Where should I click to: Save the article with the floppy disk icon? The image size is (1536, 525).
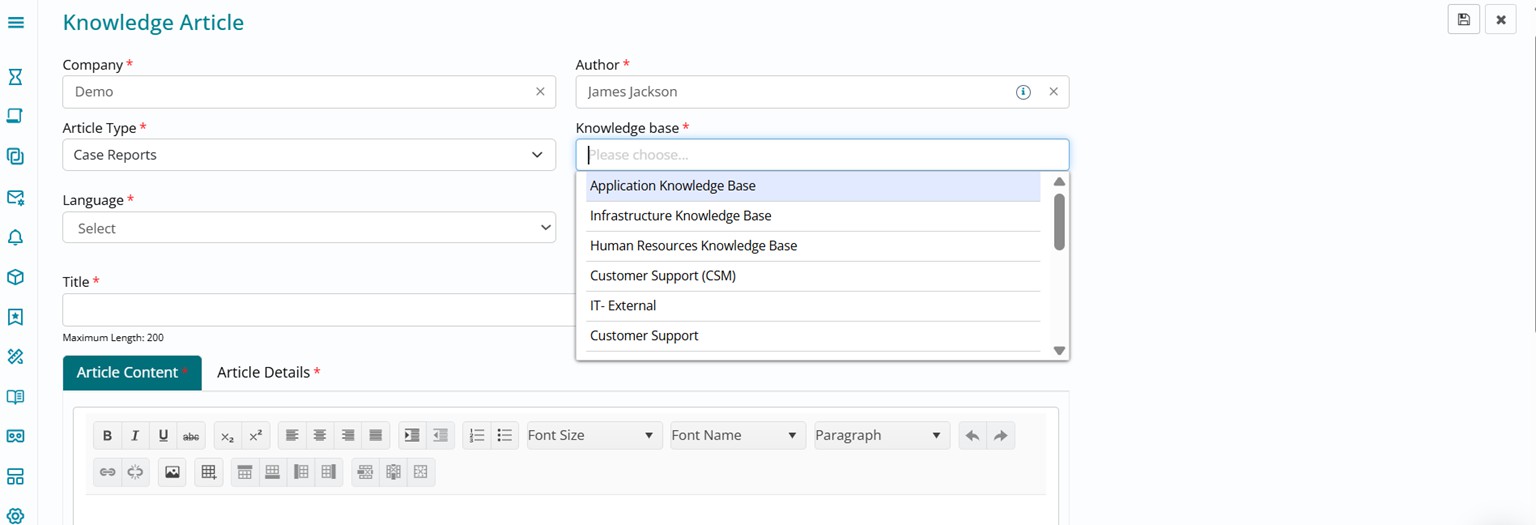(1463, 20)
